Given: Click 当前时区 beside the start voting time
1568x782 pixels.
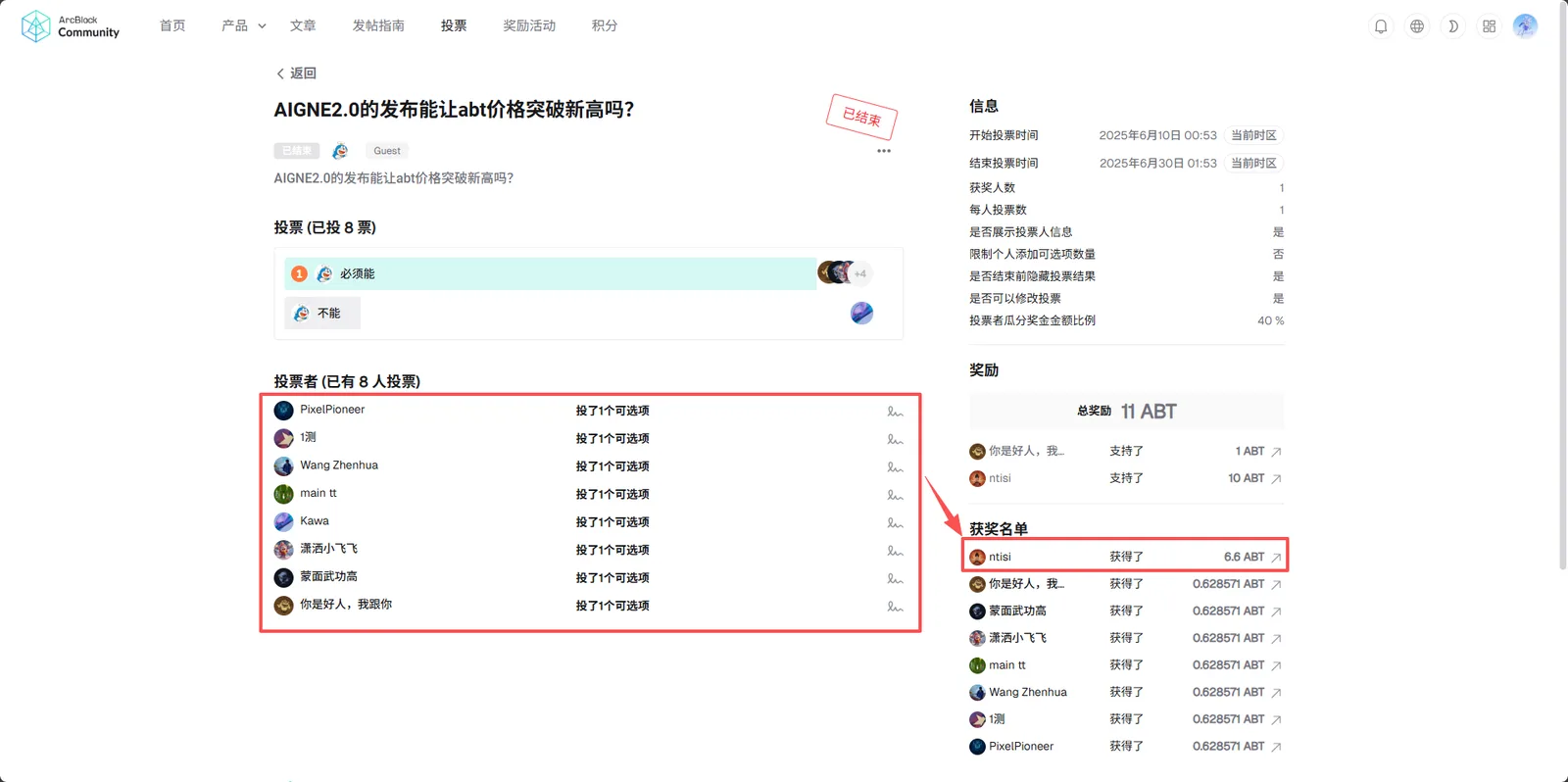Looking at the screenshot, I should coord(1253,135).
